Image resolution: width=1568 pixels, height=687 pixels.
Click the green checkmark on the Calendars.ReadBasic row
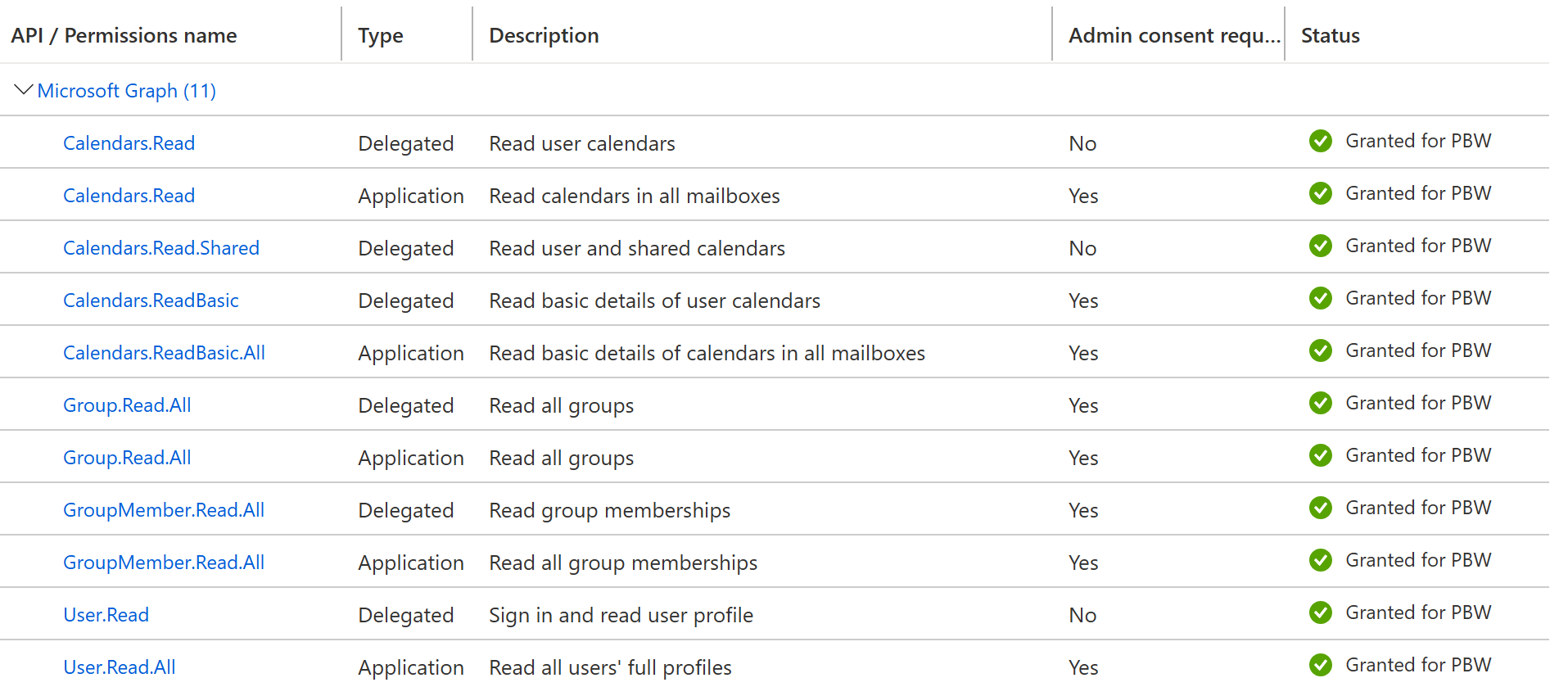1320,299
